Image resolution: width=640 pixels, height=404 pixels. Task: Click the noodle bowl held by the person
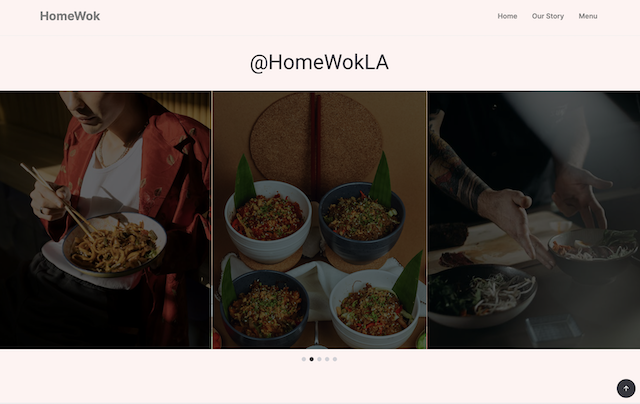point(114,244)
